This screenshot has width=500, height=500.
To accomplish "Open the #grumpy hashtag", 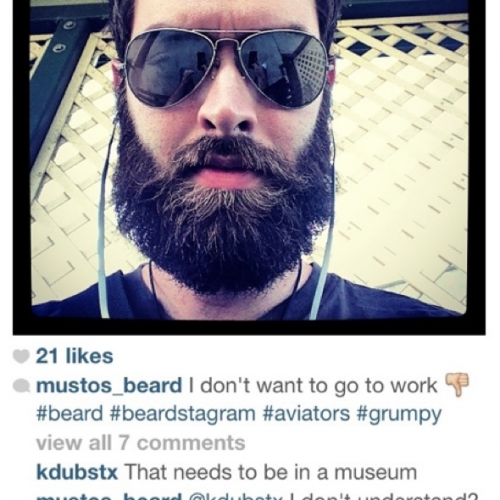I will point(399,415).
